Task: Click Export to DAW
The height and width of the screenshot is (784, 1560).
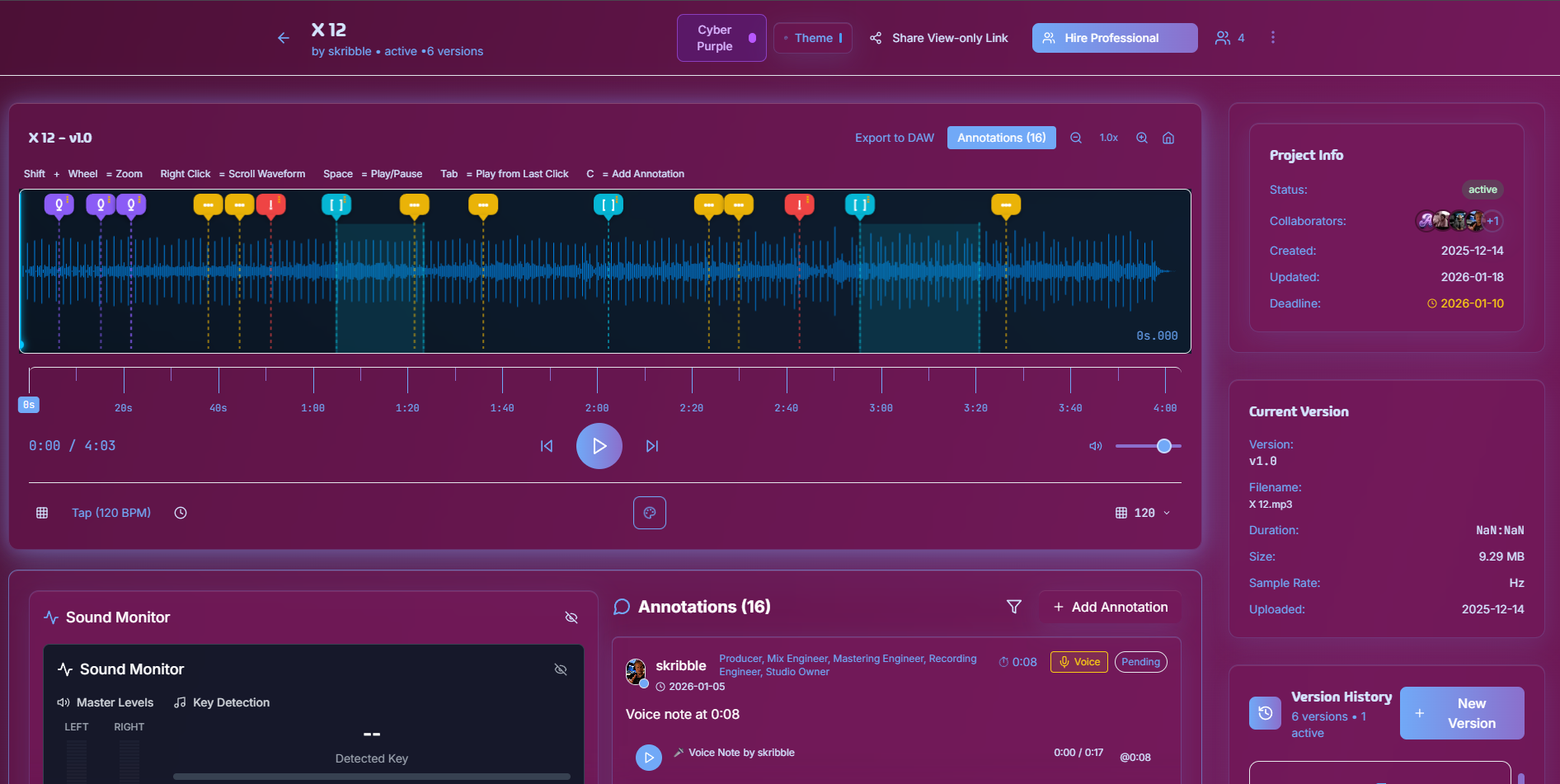Action: [x=894, y=137]
